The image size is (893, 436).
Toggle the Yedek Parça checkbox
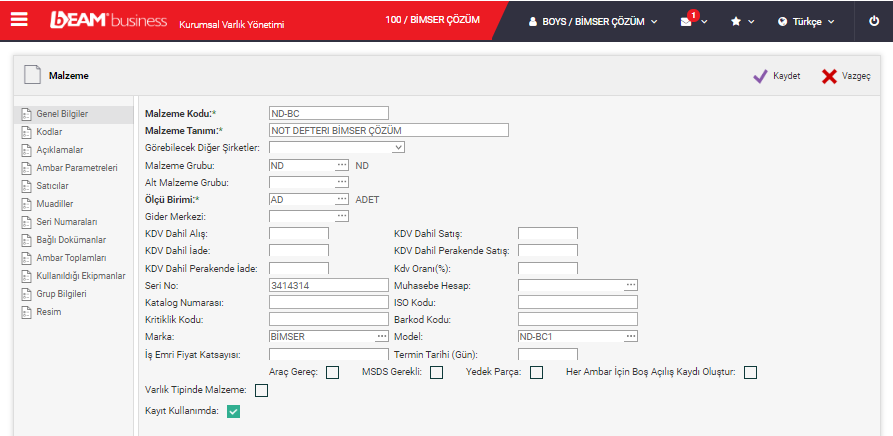point(536,373)
